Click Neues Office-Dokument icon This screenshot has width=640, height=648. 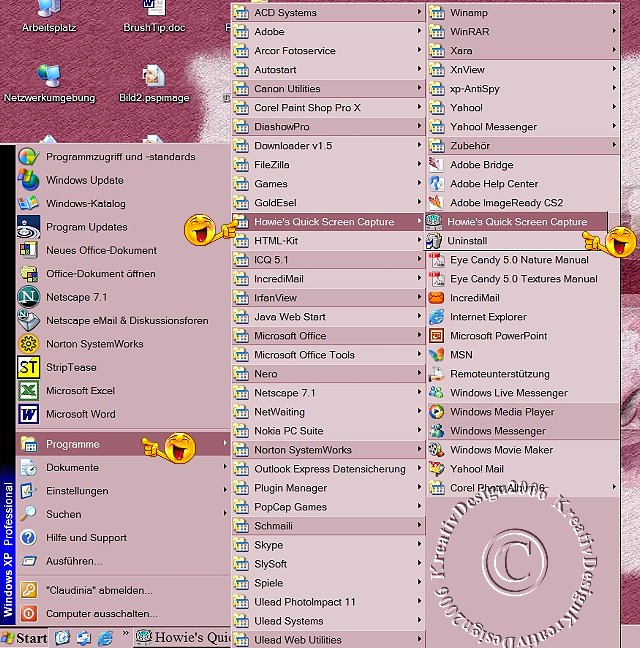(x=28, y=250)
